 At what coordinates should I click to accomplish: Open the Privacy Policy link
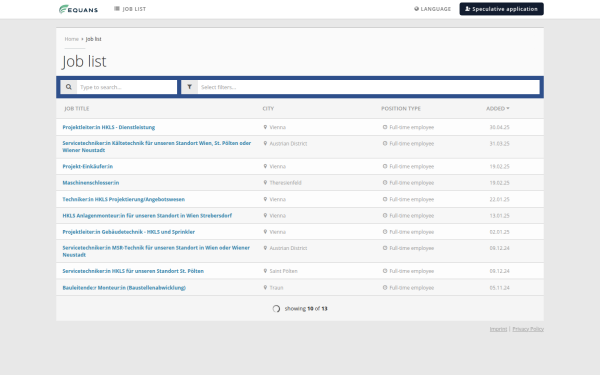point(528,329)
